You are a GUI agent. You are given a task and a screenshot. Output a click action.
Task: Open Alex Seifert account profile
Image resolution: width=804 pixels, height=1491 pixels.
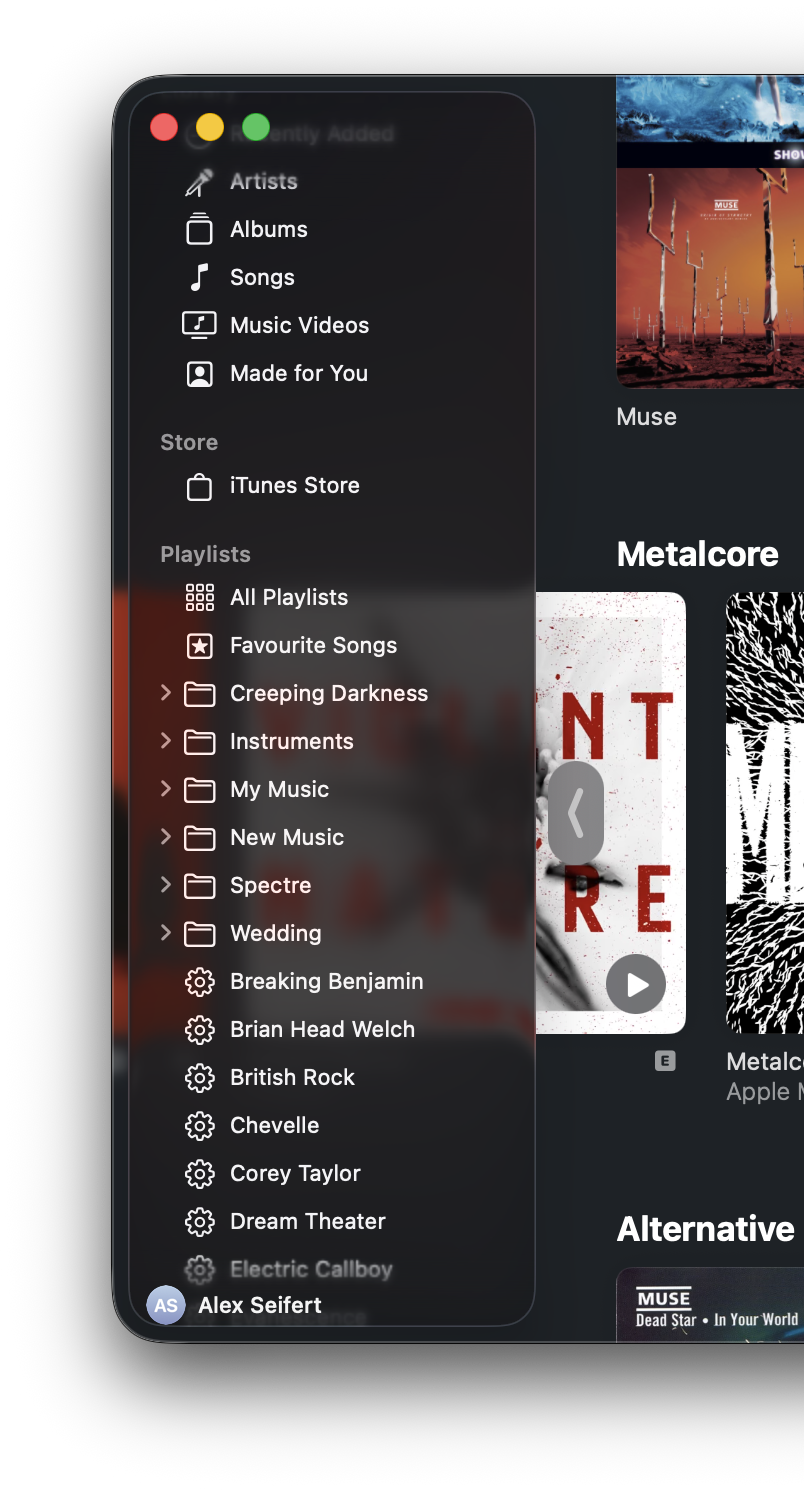235,1305
